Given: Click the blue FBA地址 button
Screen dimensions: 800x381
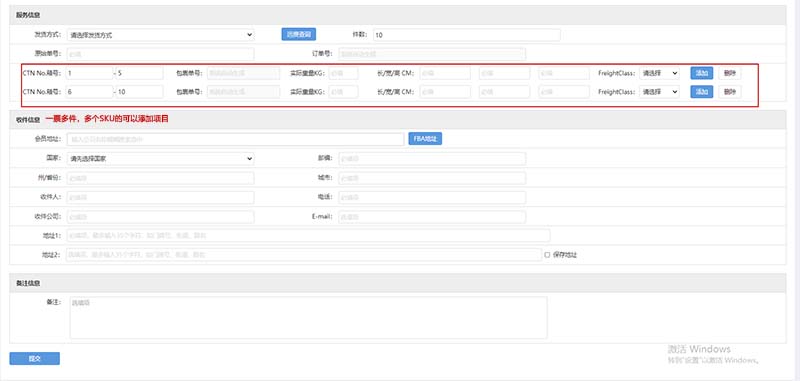Looking at the screenshot, I should click(x=425, y=139).
